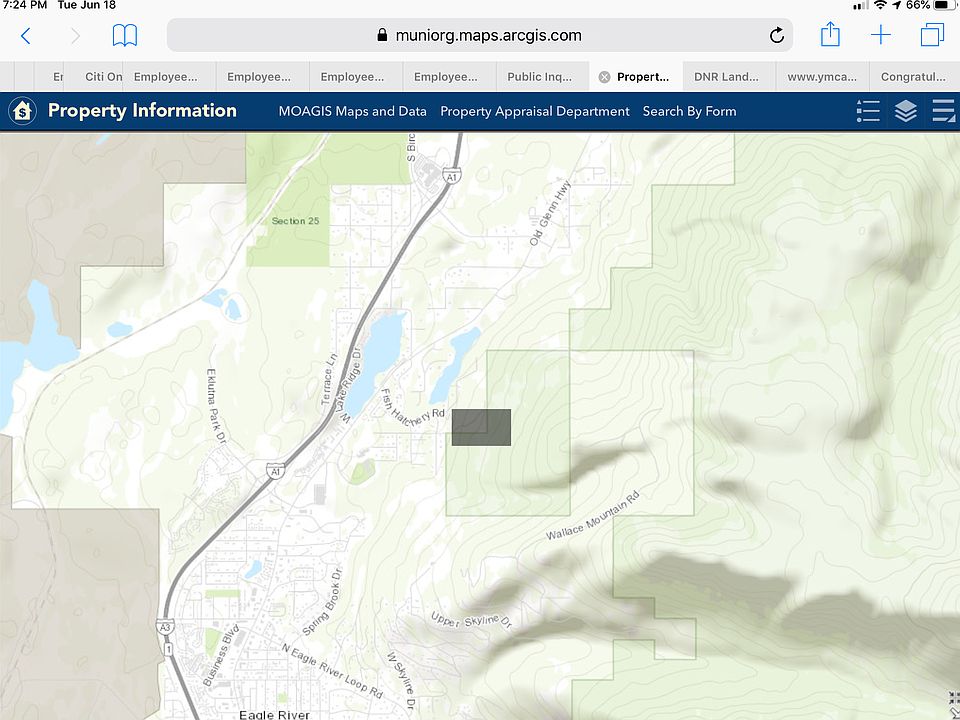Switch to the Citi On tab
Viewport: 960px width, 720px height.
103,77
